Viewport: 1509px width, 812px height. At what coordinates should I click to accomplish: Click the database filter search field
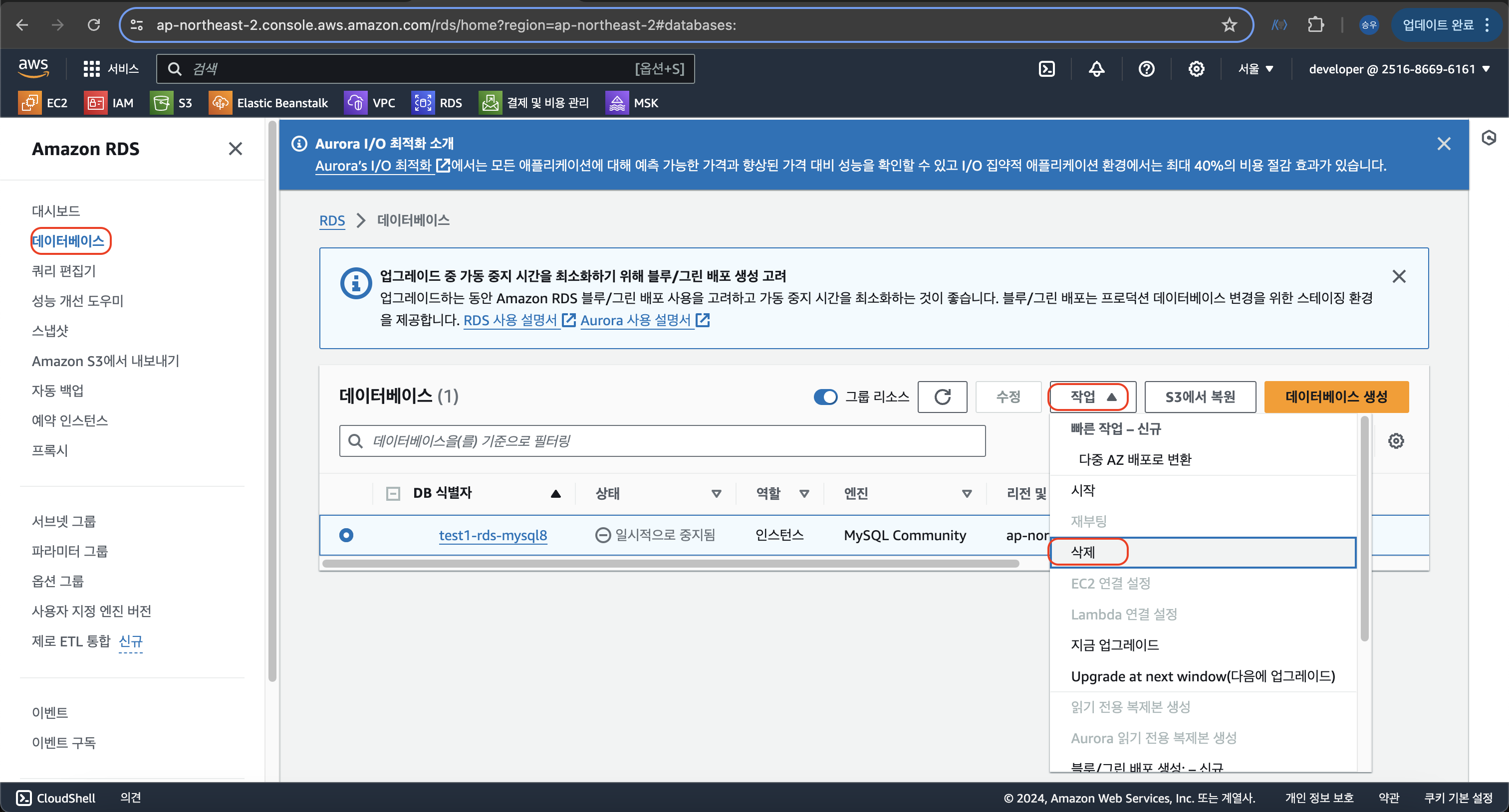[662, 441]
